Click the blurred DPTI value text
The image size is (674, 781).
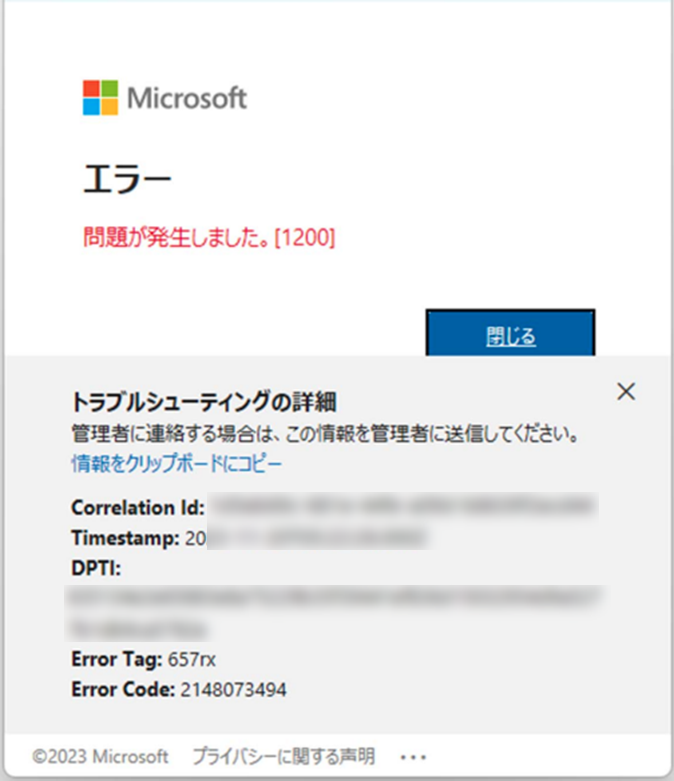pyautogui.click(x=333, y=613)
